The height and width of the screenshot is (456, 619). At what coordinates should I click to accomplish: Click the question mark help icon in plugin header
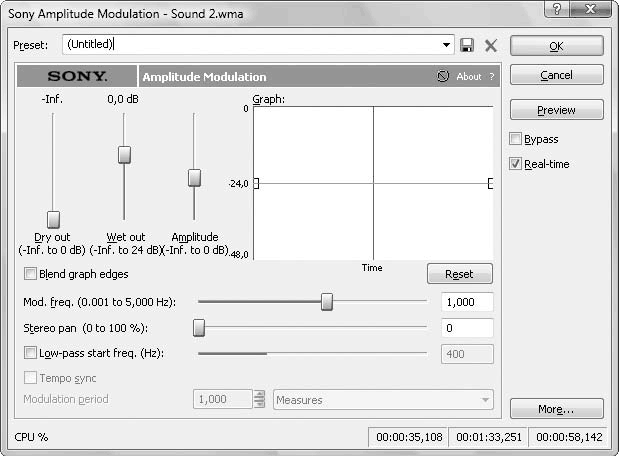(491, 76)
